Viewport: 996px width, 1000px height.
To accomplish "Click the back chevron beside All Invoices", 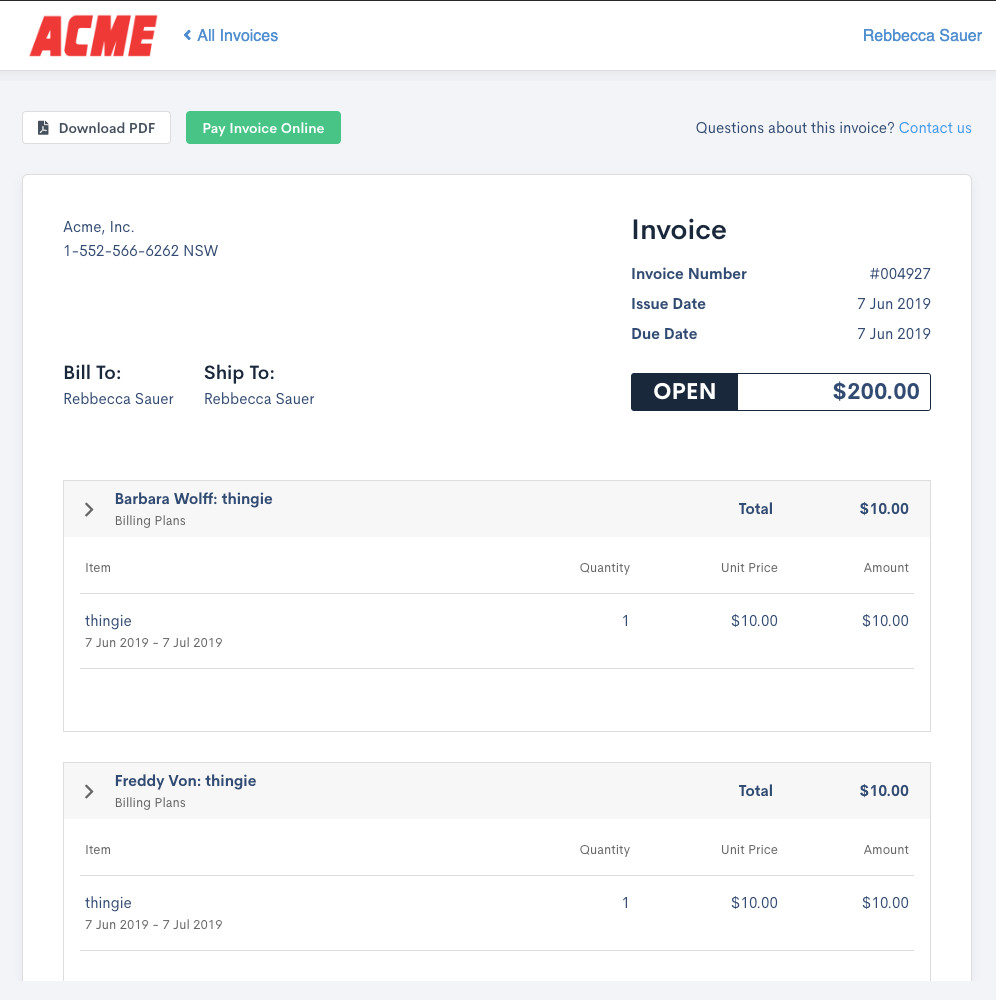I will coord(186,35).
